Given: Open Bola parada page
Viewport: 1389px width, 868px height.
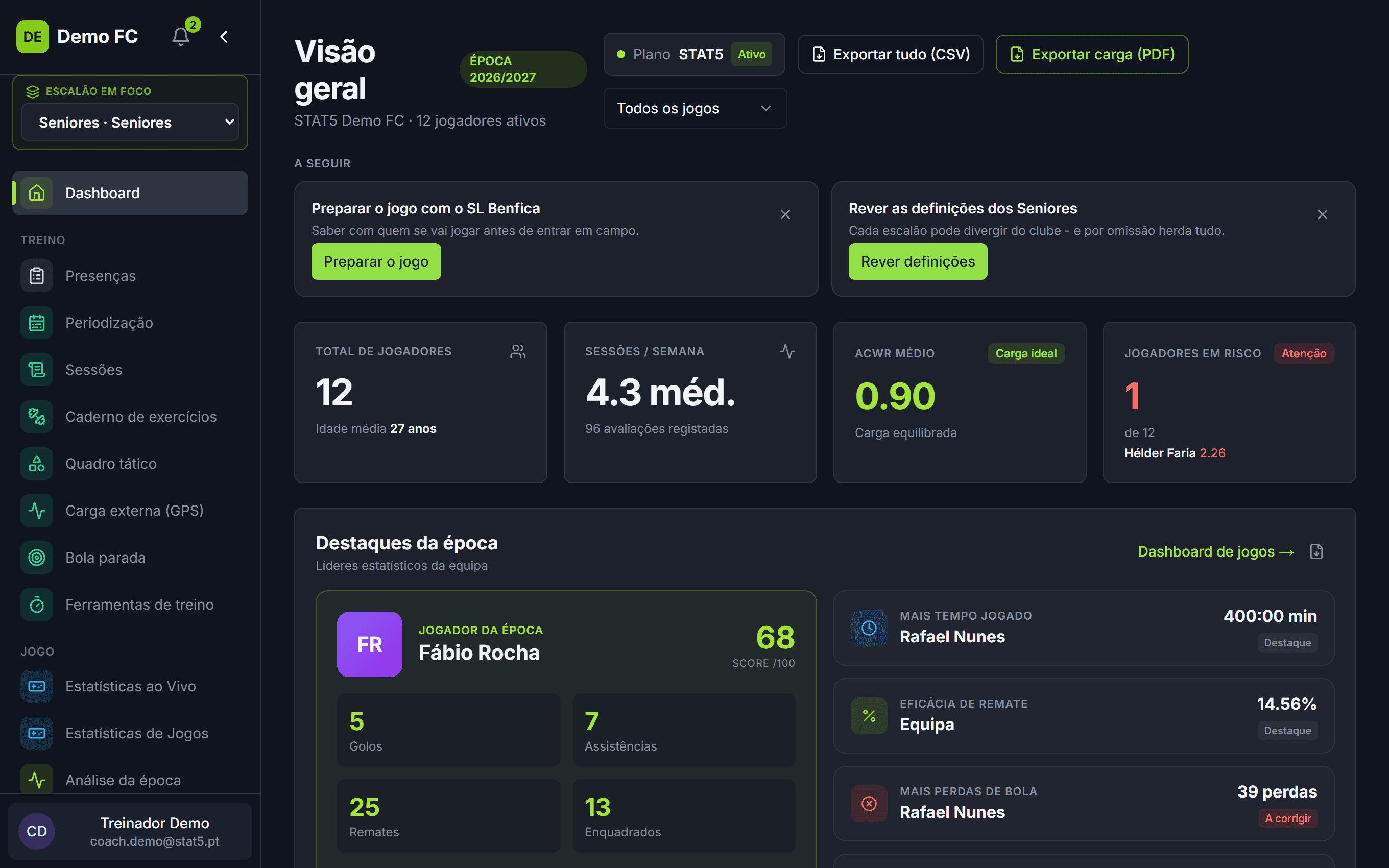Looking at the screenshot, I should tap(130, 558).
